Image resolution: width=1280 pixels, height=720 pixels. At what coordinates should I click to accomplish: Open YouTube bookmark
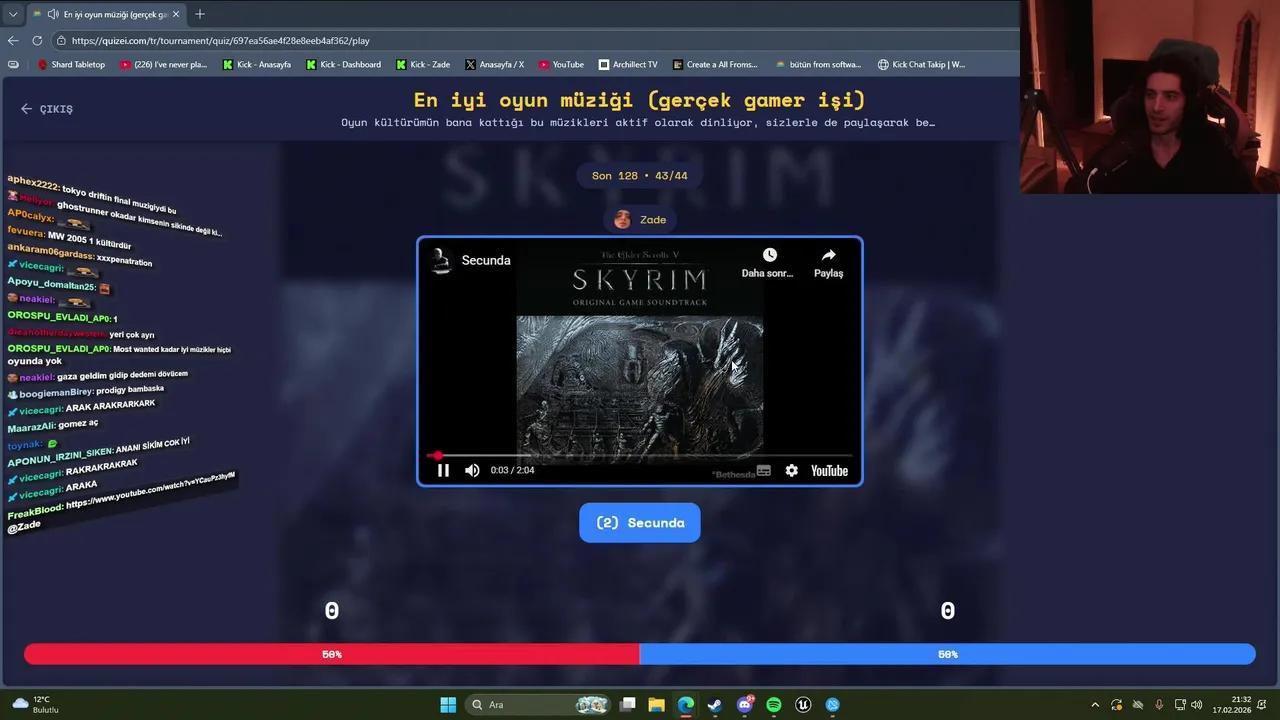point(561,65)
